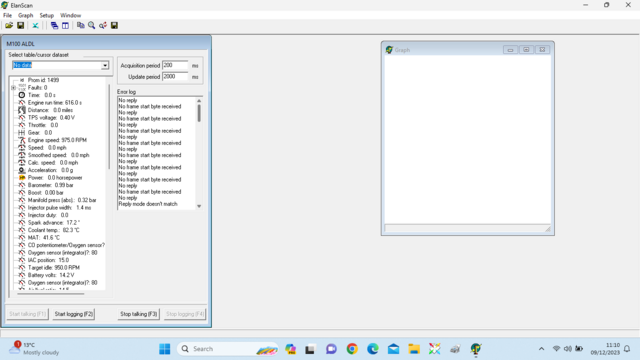Viewport: 640px width, 360px height.
Task: Click the clock icon beside Time
Action: [x=22, y=95]
